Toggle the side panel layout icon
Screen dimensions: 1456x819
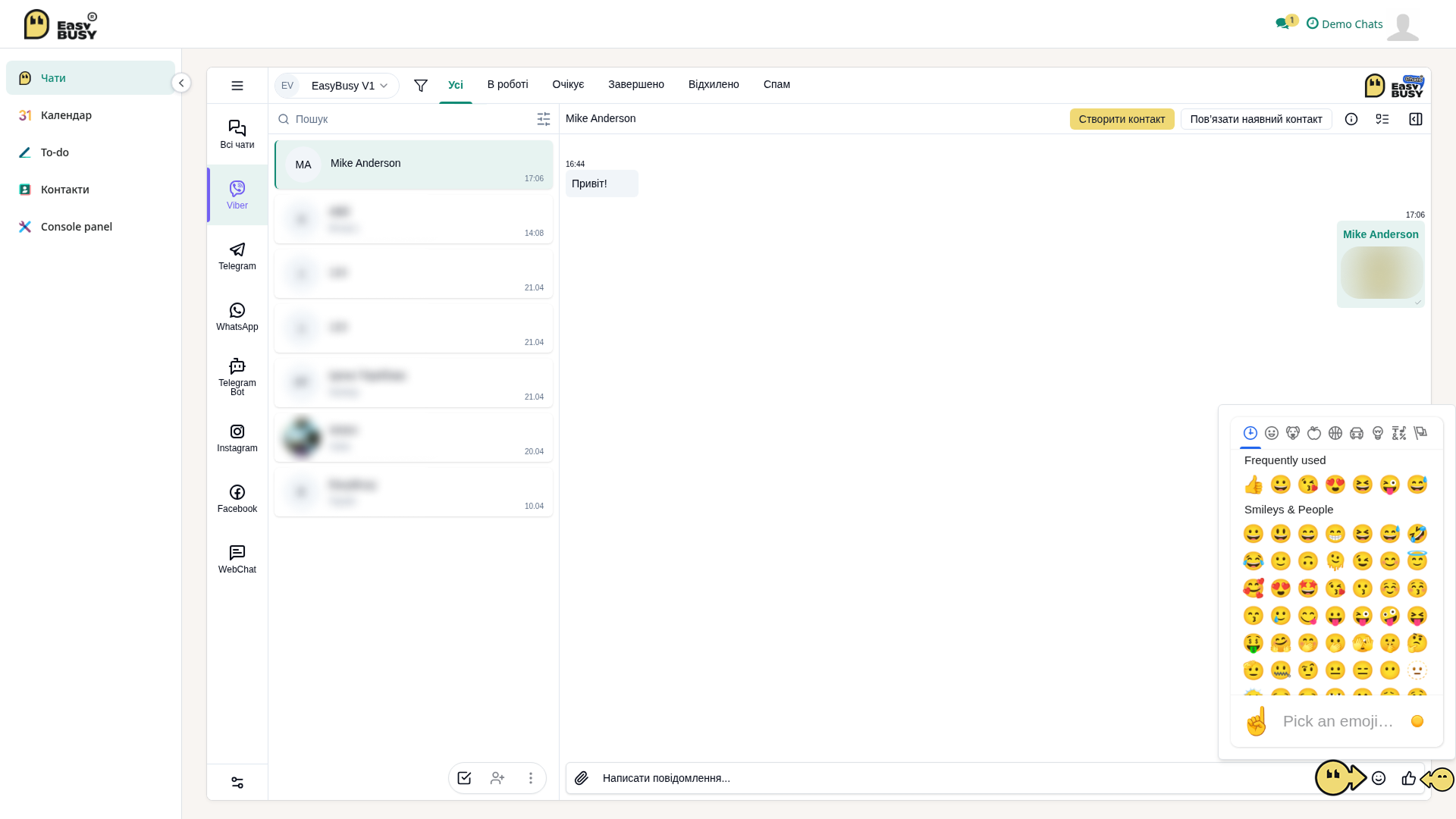click(1416, 119)
